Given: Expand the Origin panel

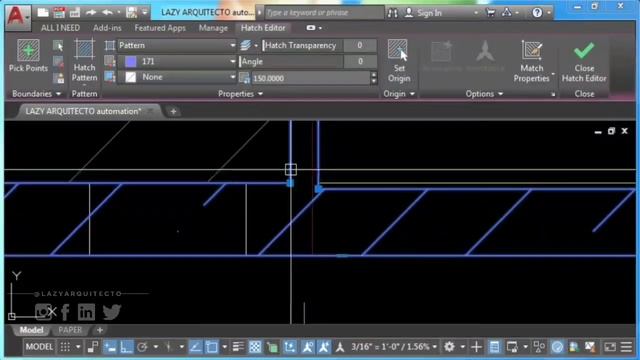Looking at the screenshot, I should (399, 94).
